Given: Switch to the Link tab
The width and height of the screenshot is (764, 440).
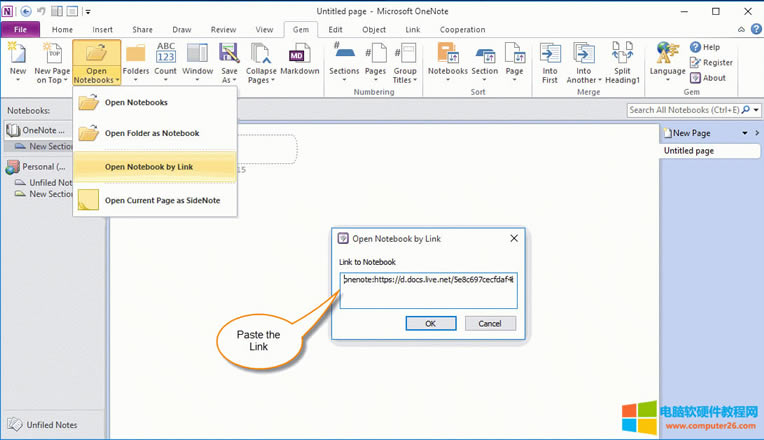Looking at the screenshot, I should (413, 30).
